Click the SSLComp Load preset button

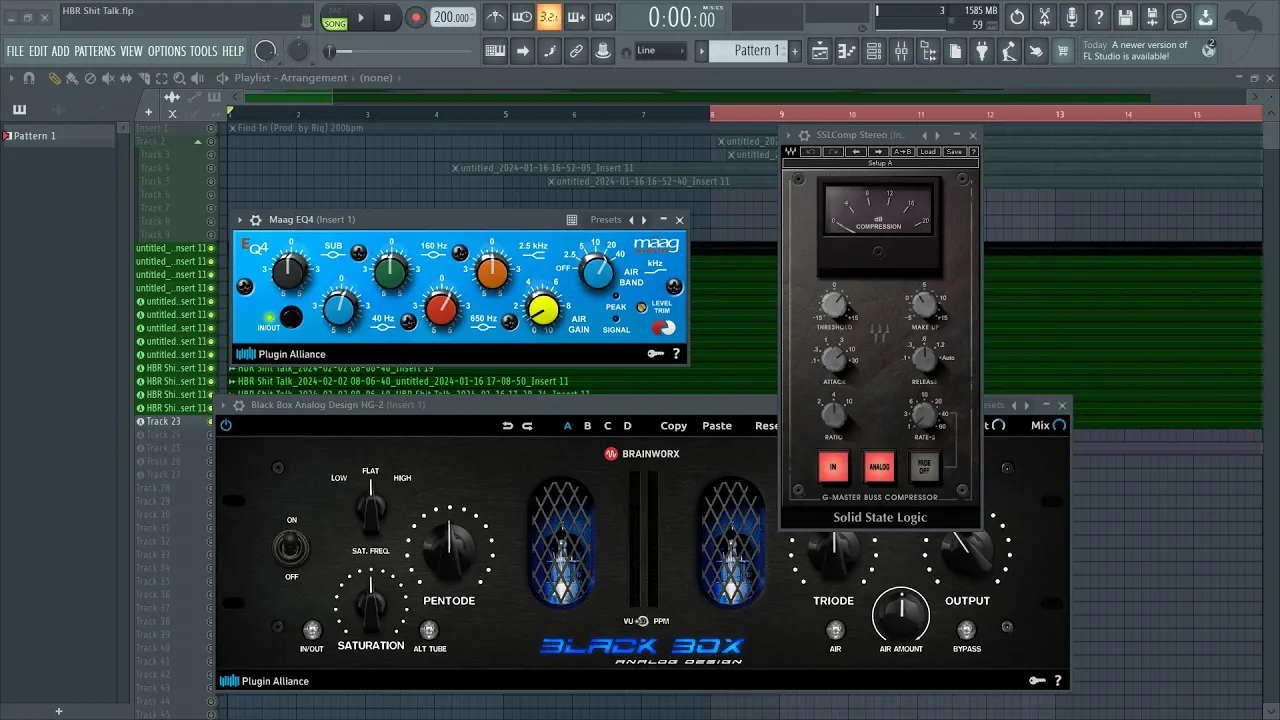click(x=928, y=152)
